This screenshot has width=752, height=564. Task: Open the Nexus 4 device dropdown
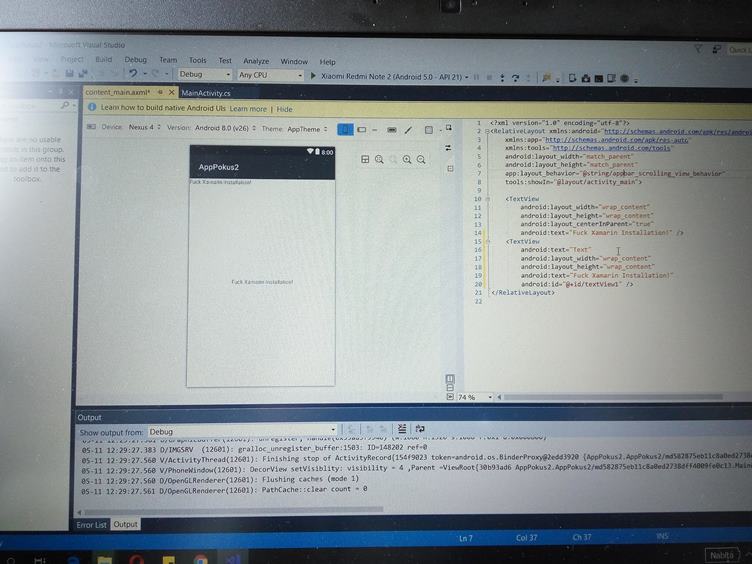click(144, 127)
